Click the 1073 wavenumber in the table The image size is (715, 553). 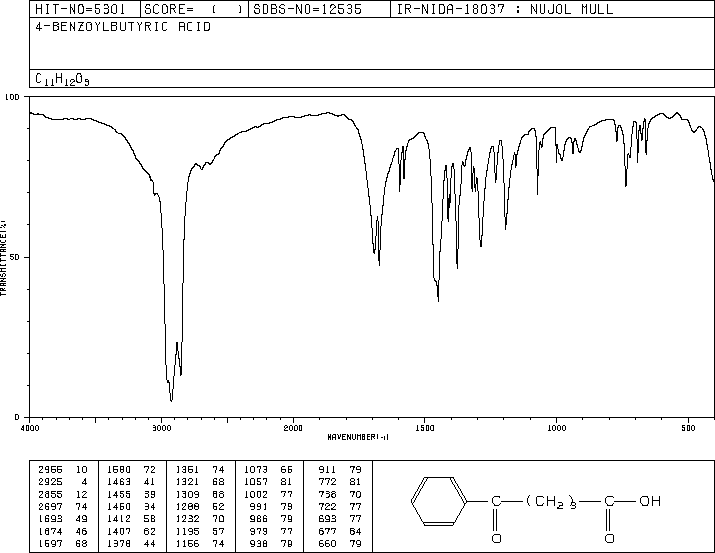coord(255,469)
